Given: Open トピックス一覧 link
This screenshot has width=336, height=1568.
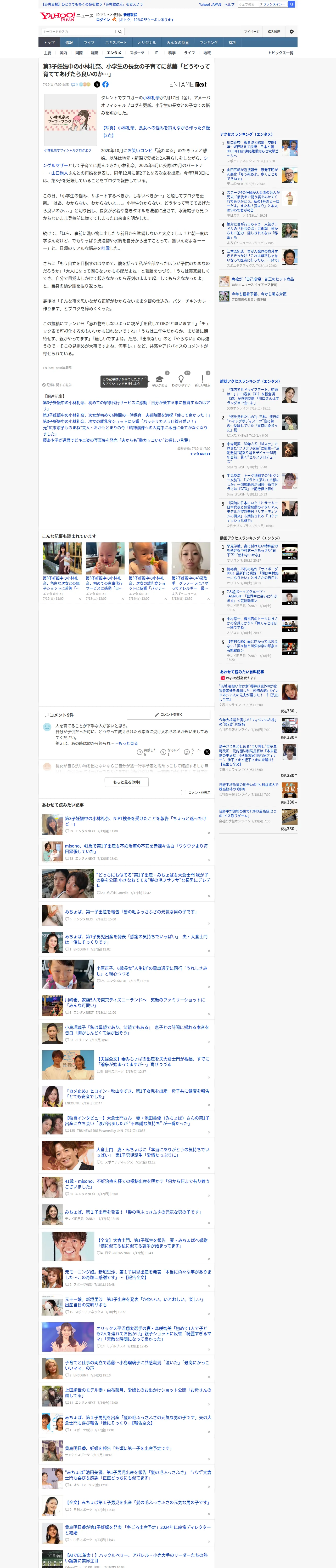Looking at the screenshot, I should coord(281,53).
